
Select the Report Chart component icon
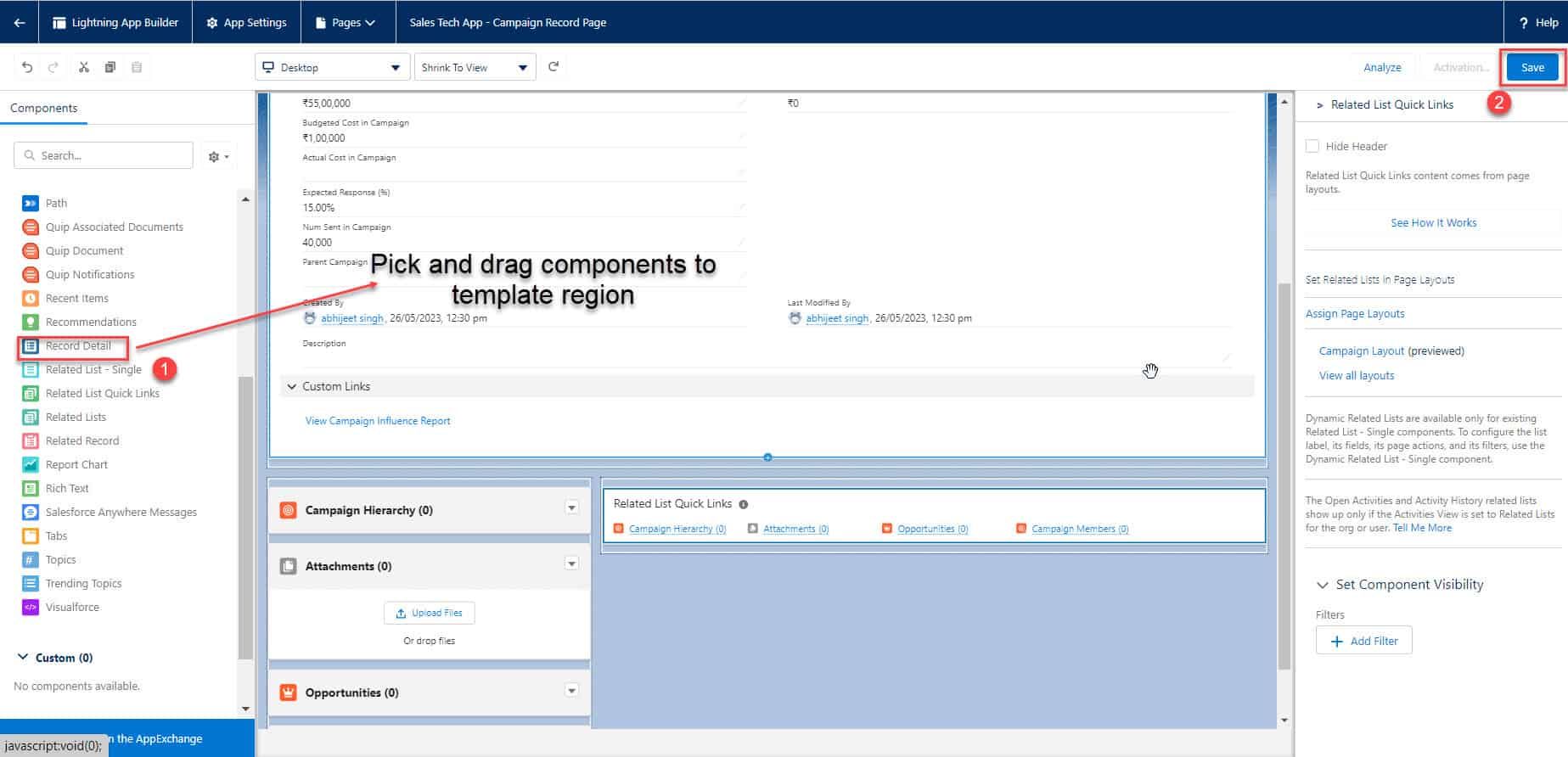pyautogui.click(x=31, y=464)
